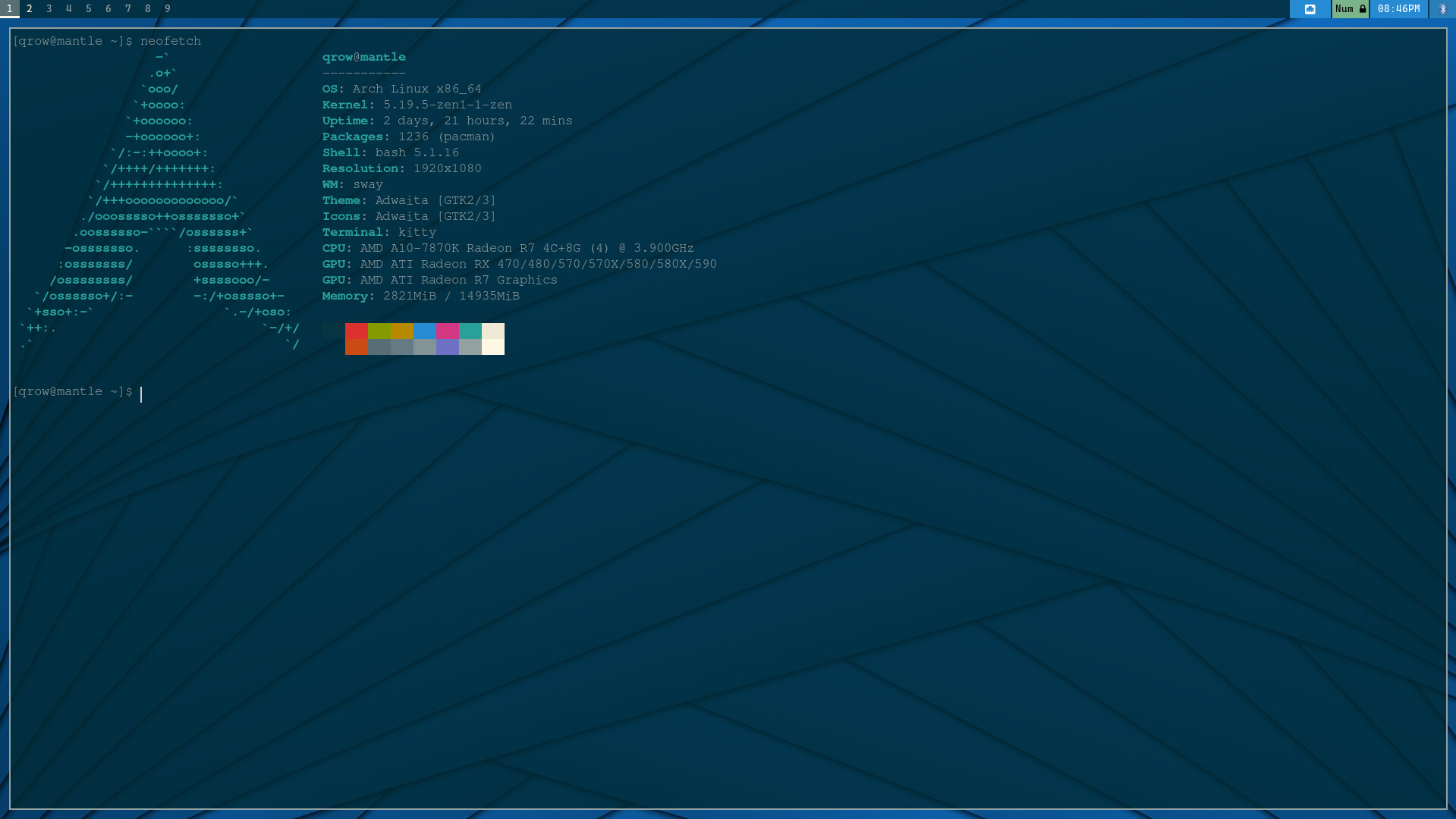Open workspace 8
The width and height of the screenshot is (1456, 819).
[x=148, y=9]
